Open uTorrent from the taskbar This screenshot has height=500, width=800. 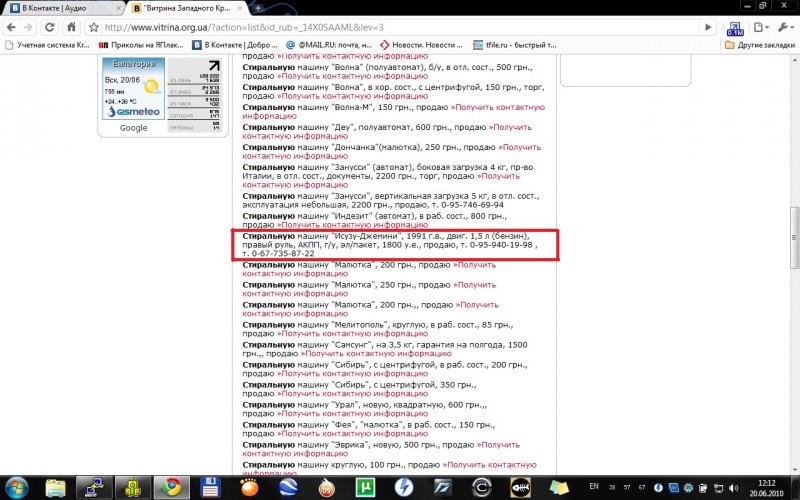365,487
